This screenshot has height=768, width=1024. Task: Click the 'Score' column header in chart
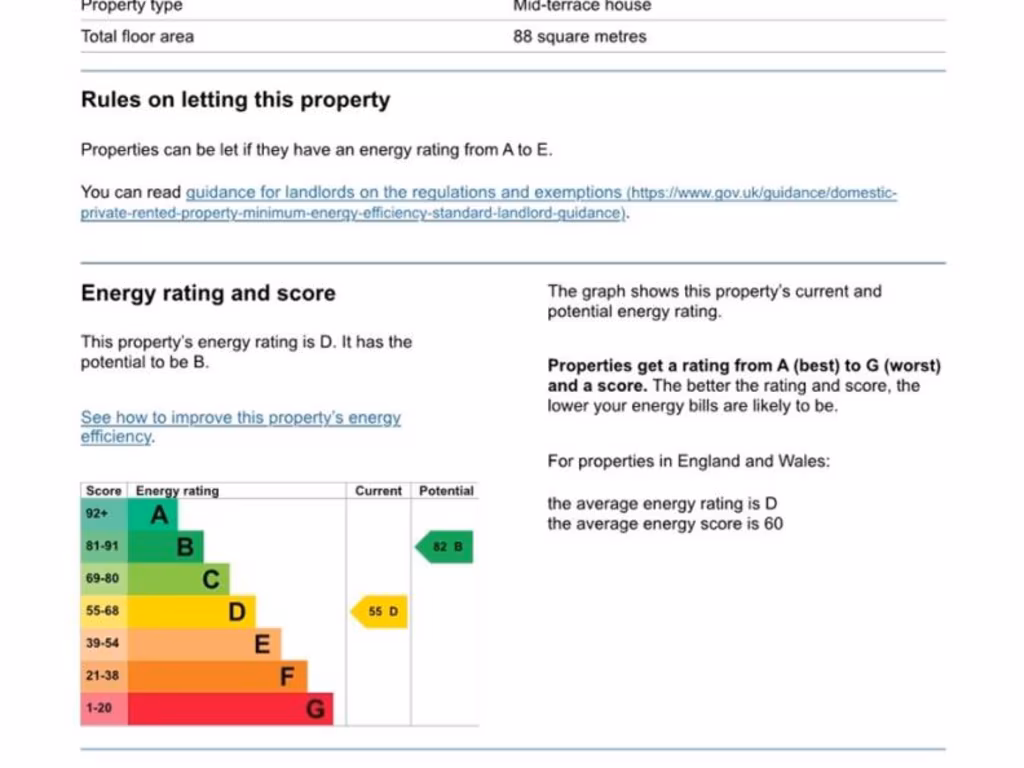(103, 491)
